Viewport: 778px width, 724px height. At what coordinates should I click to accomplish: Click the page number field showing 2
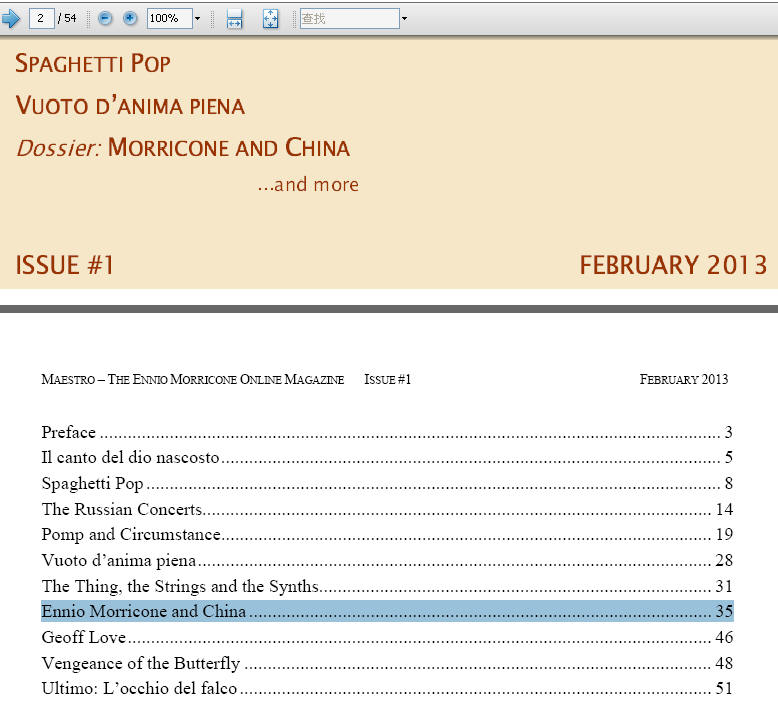point(42,19)
